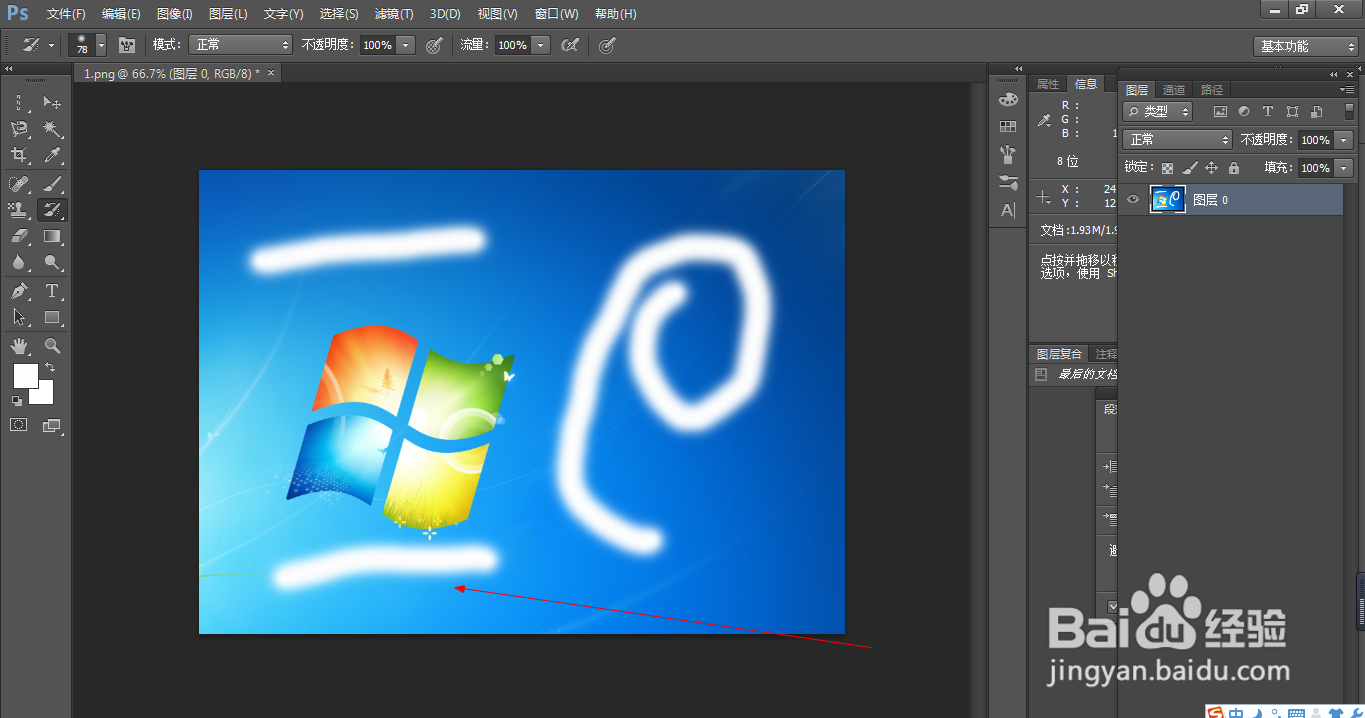Screen dimensions: 1365x718
Task: Open the layer filter 类型 dropdown
Action: tap(1158, 112)
